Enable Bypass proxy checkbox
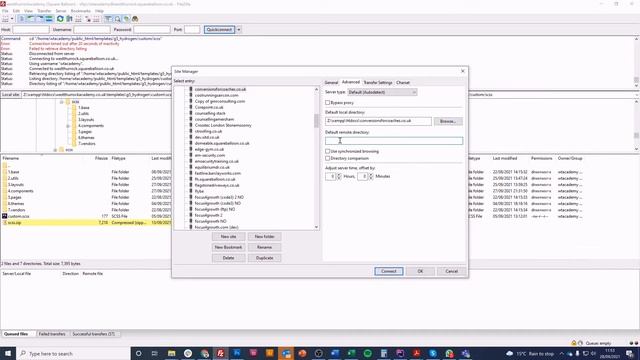Image resolution: width=640 pixels, height=360 pixels. click(328, 102)
